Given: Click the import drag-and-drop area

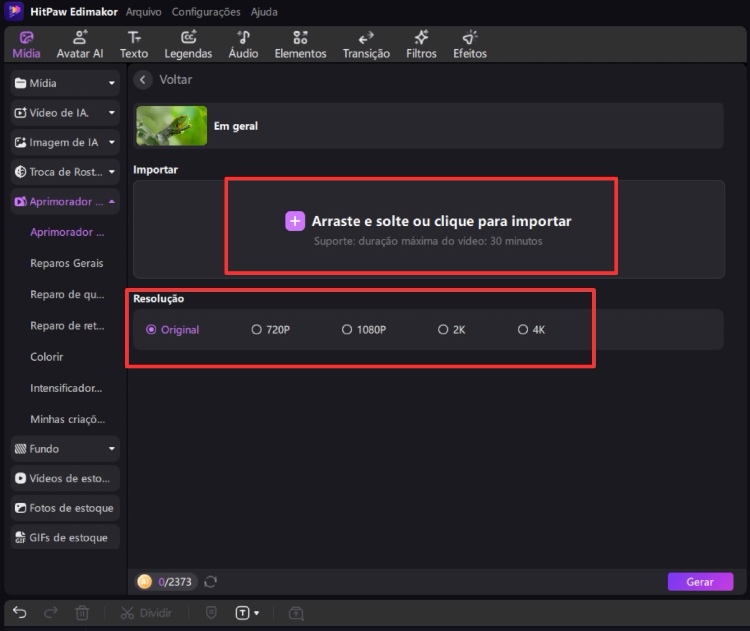Looking at the screenshot, I should tap(428, 228).
